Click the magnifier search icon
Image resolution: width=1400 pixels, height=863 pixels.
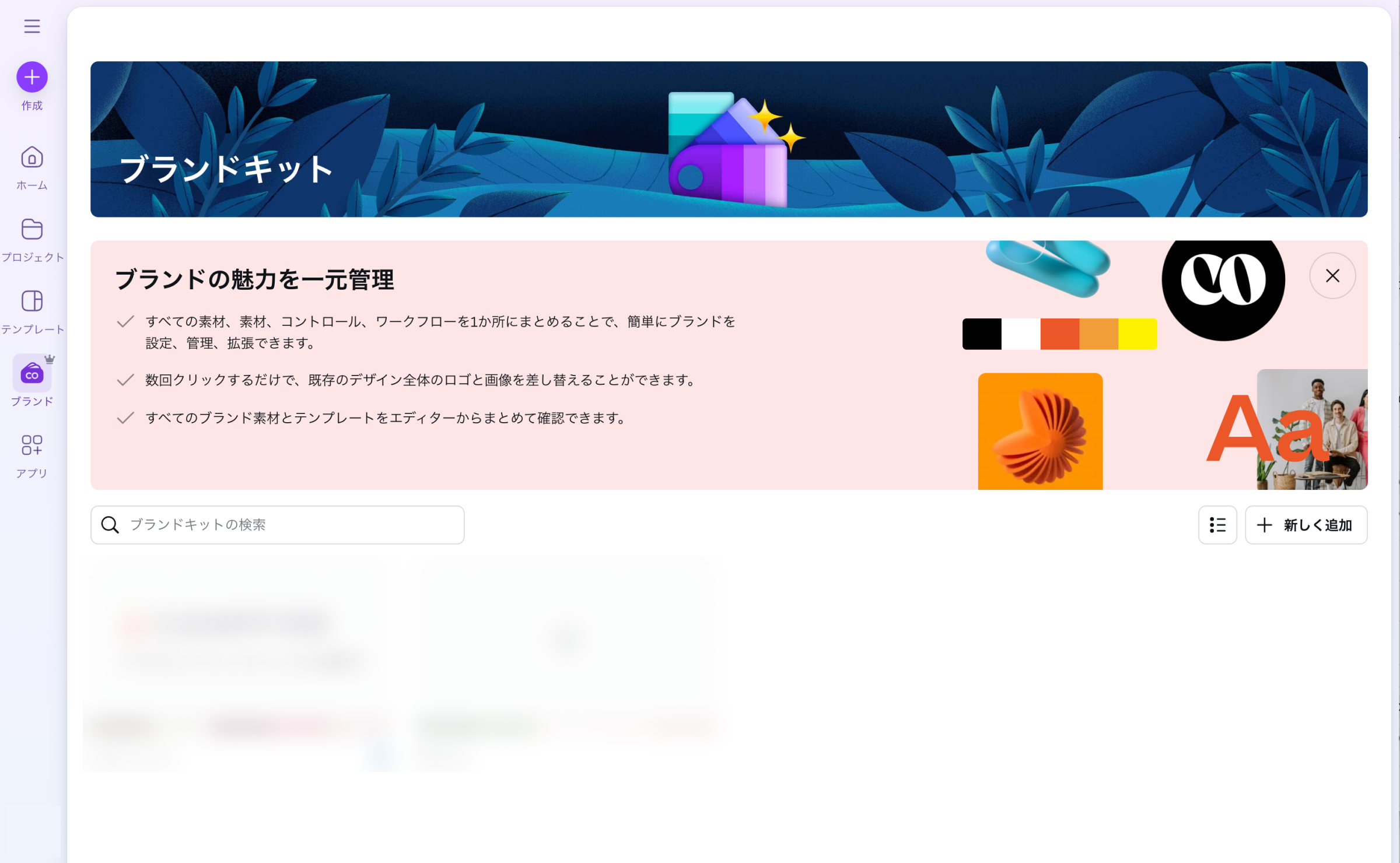click(110, 525)
